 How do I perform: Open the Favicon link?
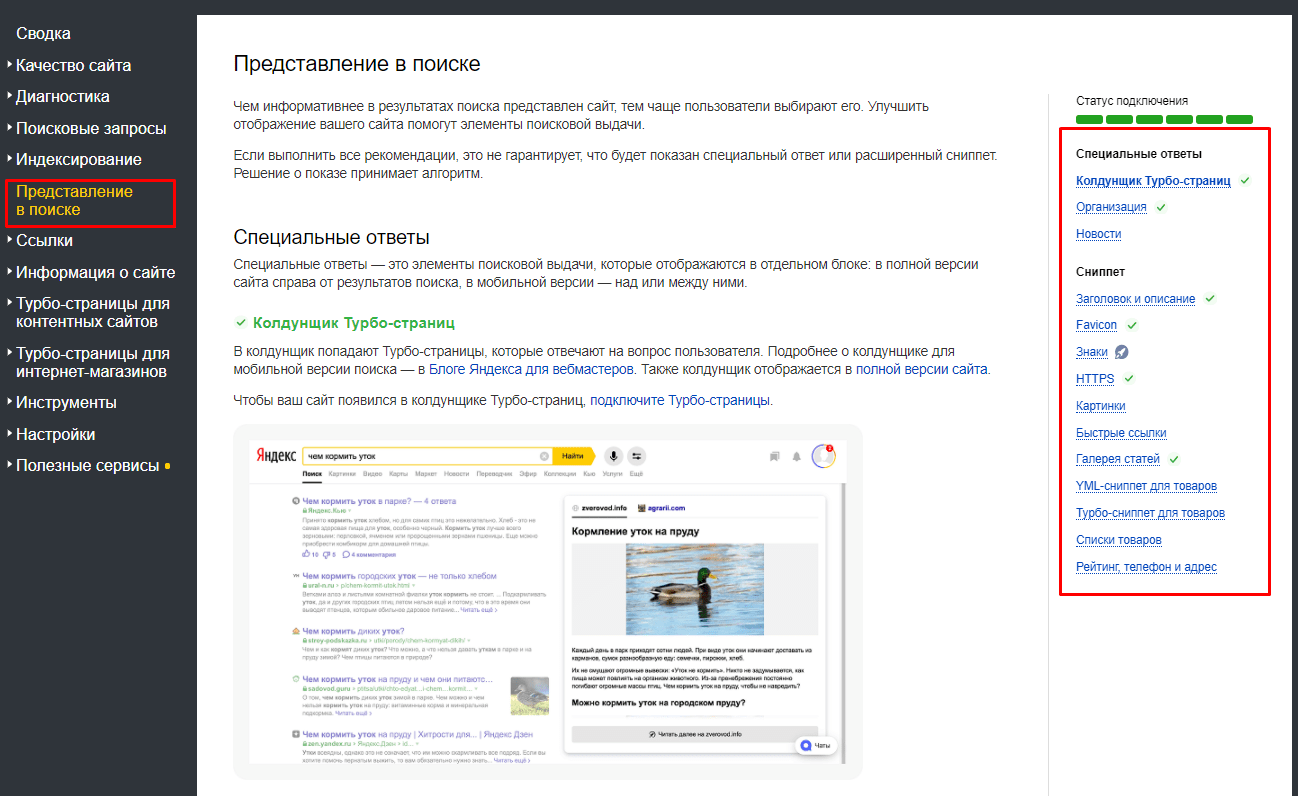(x=1096, y=325)
